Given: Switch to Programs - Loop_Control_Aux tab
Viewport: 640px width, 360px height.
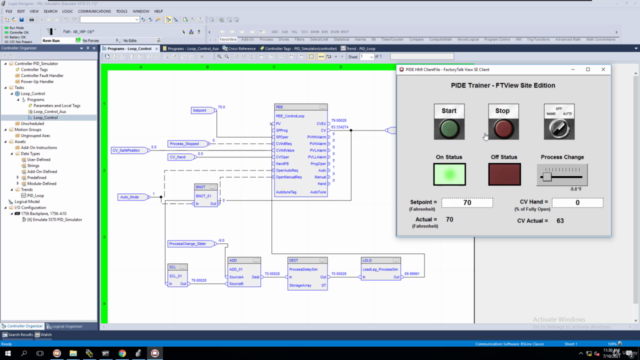Looking at the screenshot, I should coord(191,49).
